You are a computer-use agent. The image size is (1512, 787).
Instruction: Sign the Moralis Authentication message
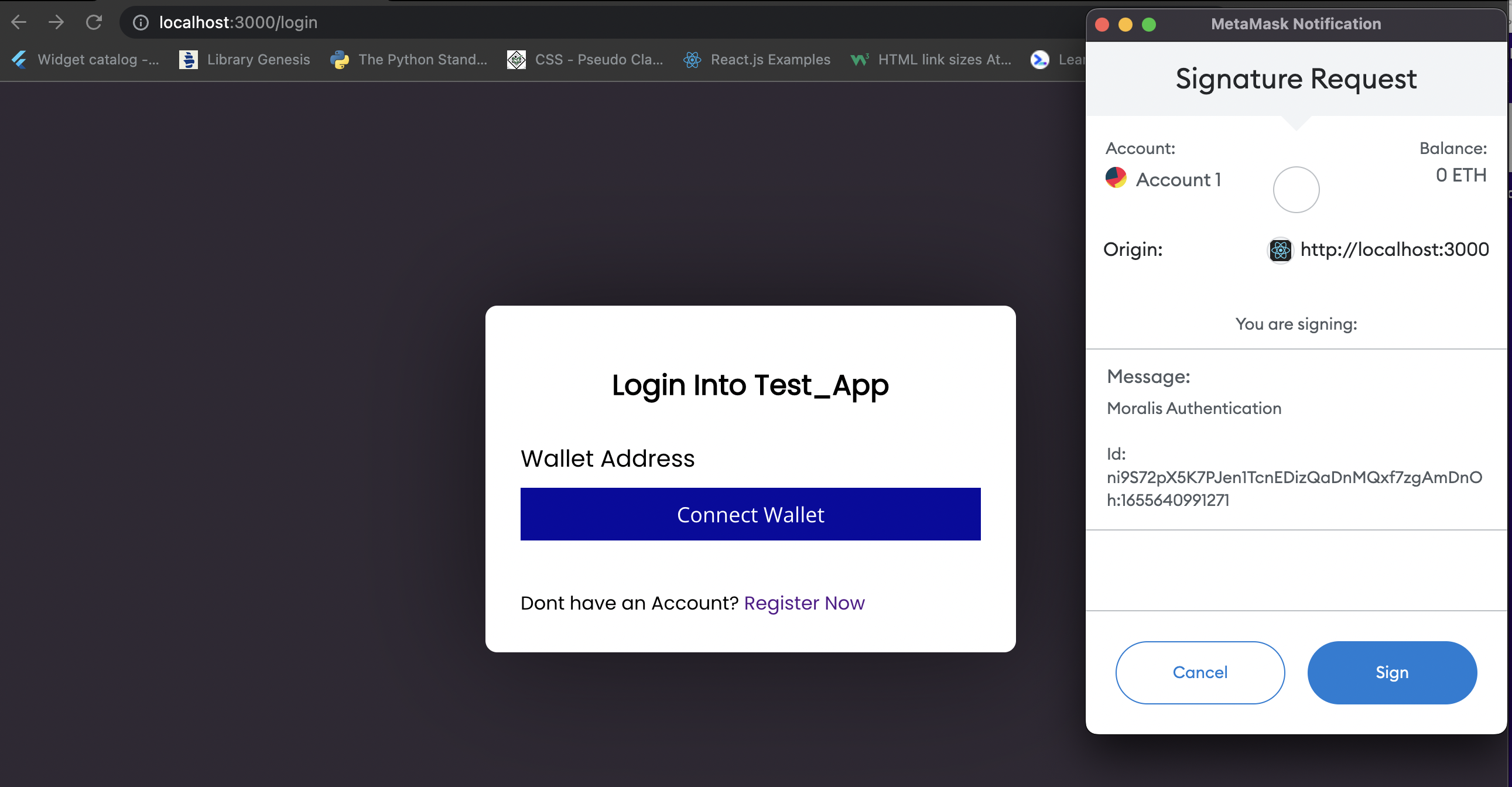1392,673
